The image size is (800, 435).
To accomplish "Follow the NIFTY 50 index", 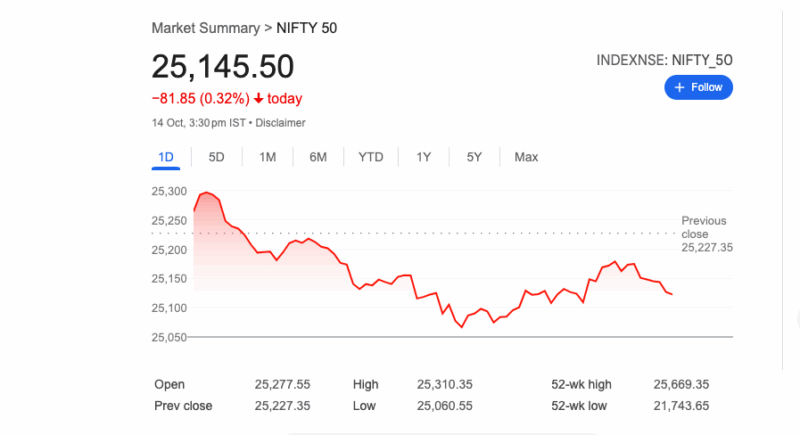I will [x=699, y=87].
